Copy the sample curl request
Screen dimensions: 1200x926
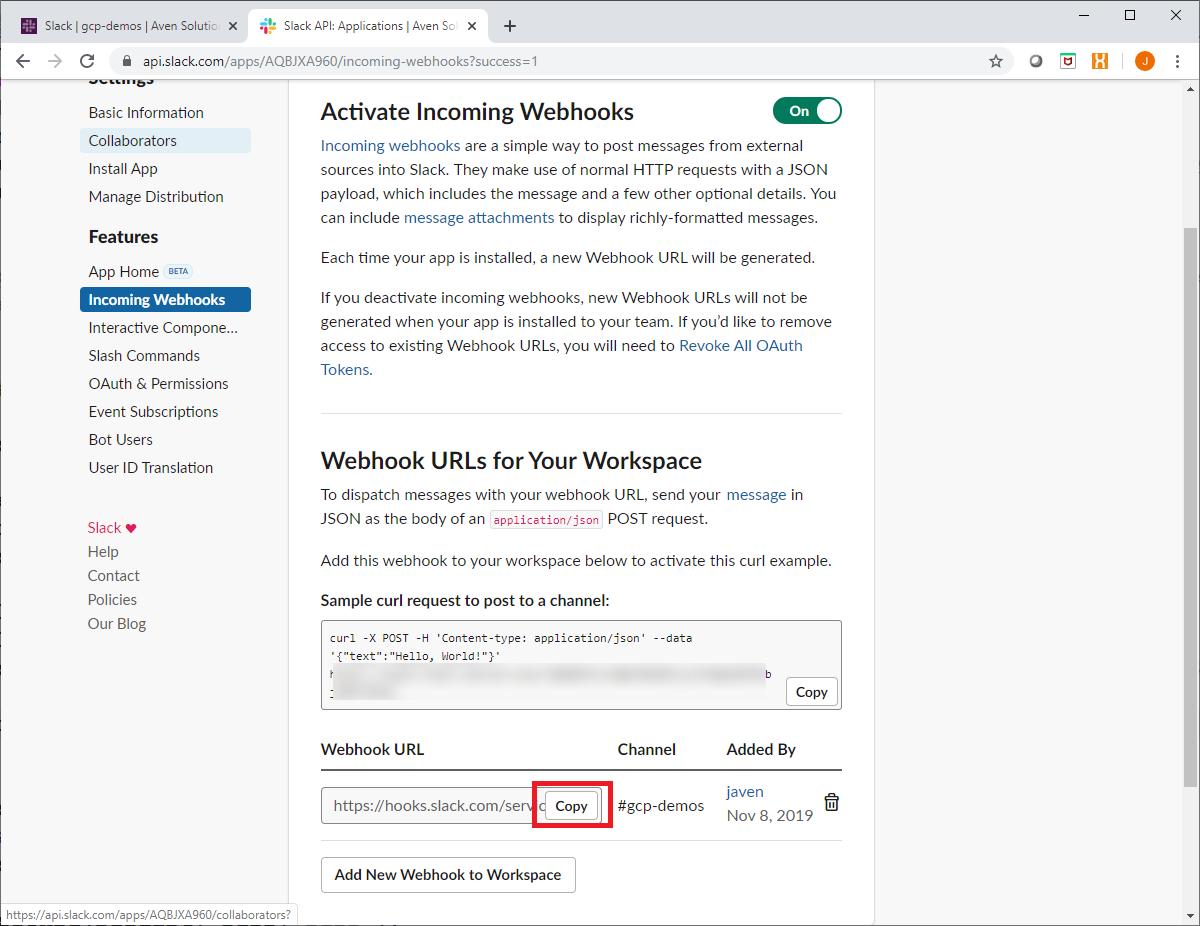812,692
